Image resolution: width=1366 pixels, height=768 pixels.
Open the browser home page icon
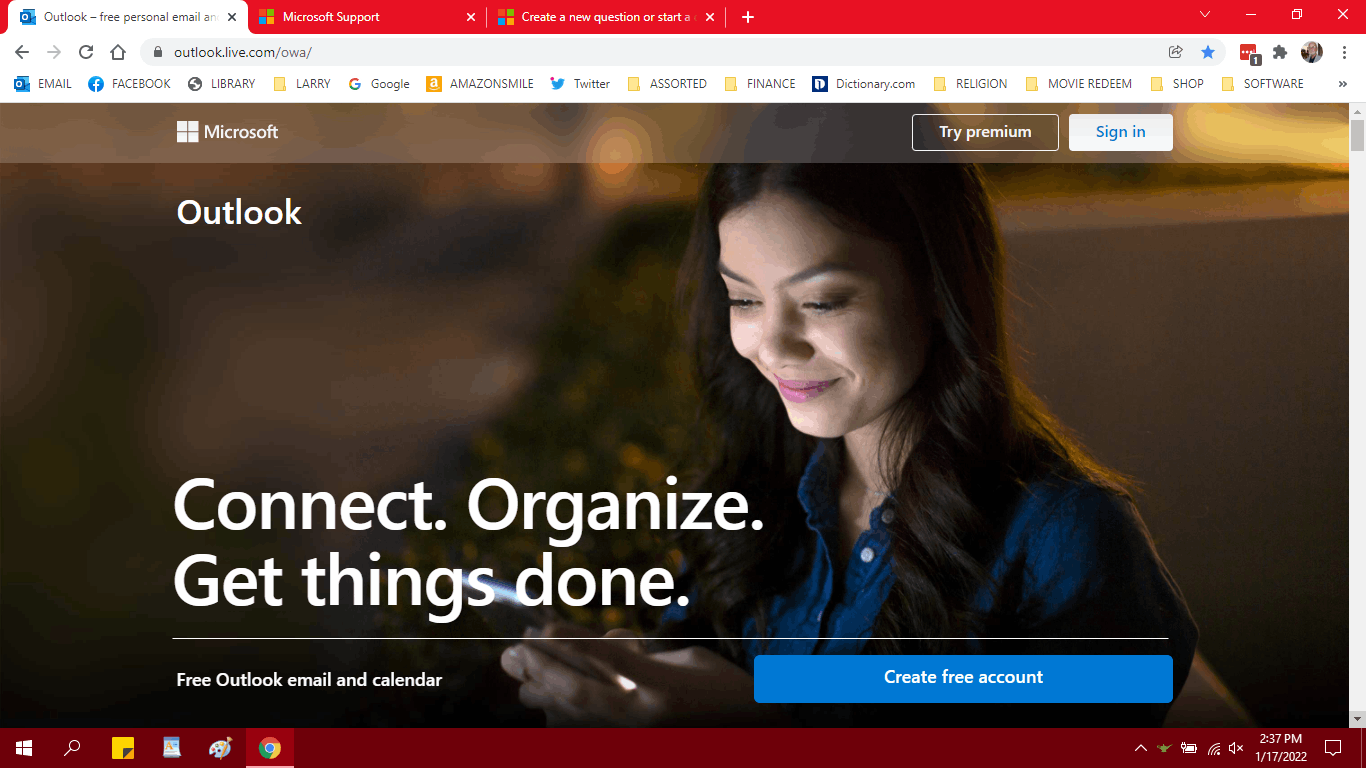(x=118, y=52)
